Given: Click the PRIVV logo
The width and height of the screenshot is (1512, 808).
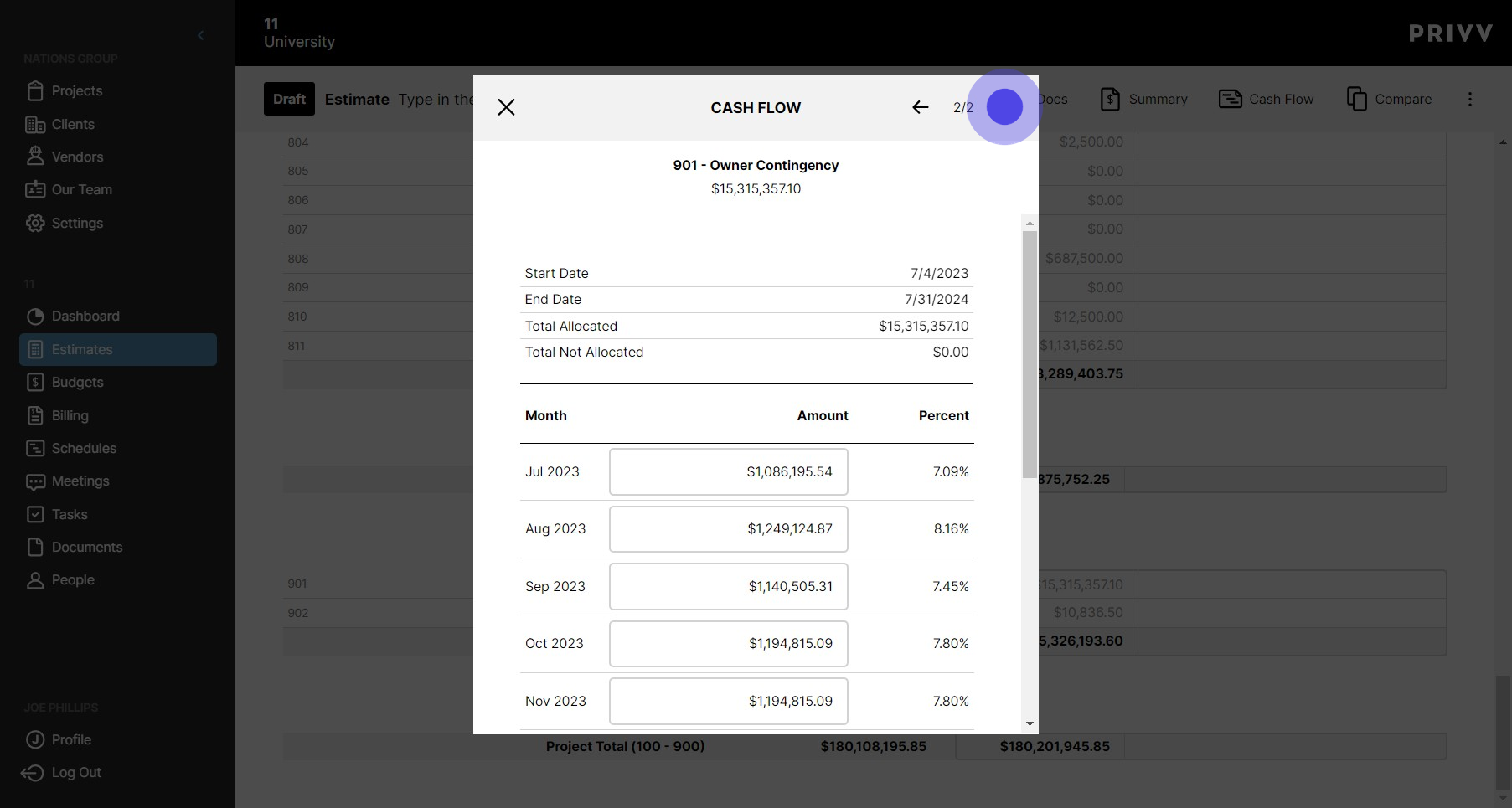Looking at the screenshot, I should (1451, 33).
